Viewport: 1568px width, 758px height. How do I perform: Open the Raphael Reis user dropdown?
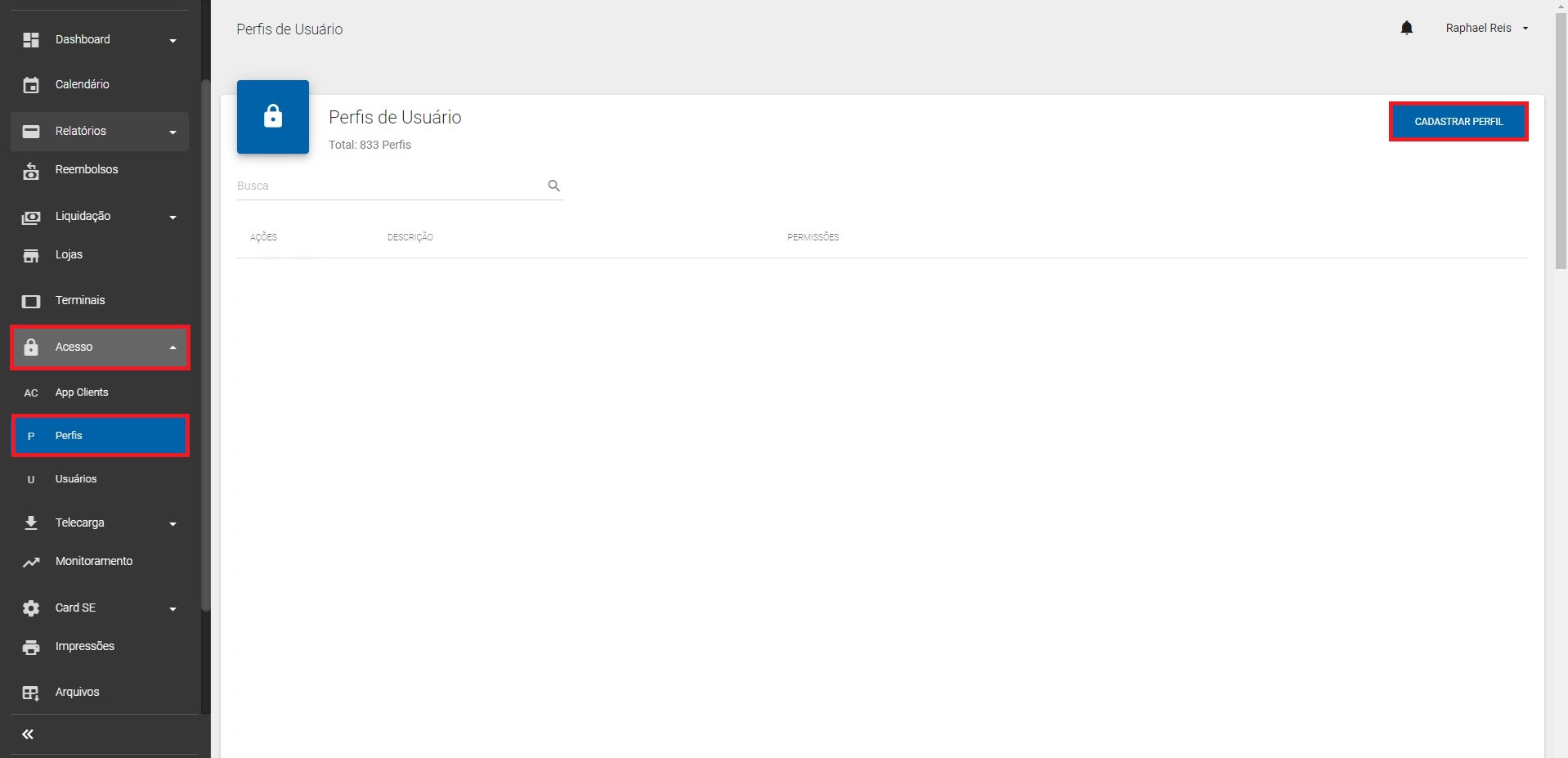click(x=1486, y=29)
